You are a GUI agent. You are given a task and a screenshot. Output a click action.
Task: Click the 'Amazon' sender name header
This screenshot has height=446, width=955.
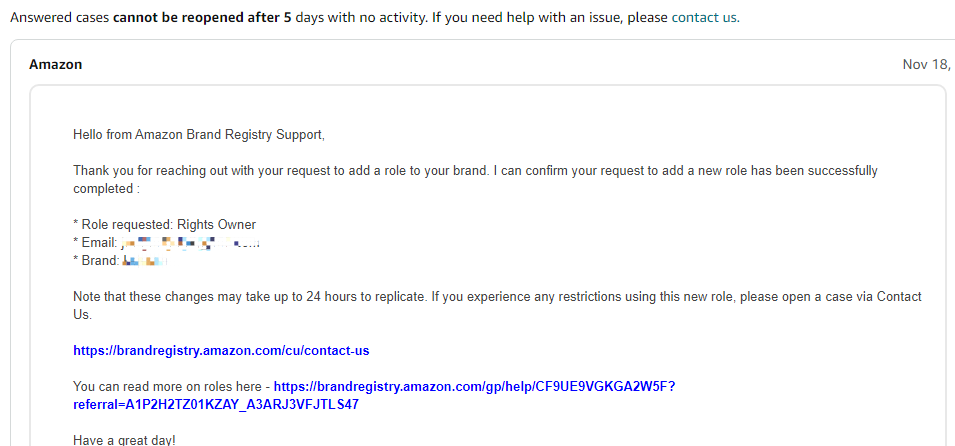pos(55,65)
